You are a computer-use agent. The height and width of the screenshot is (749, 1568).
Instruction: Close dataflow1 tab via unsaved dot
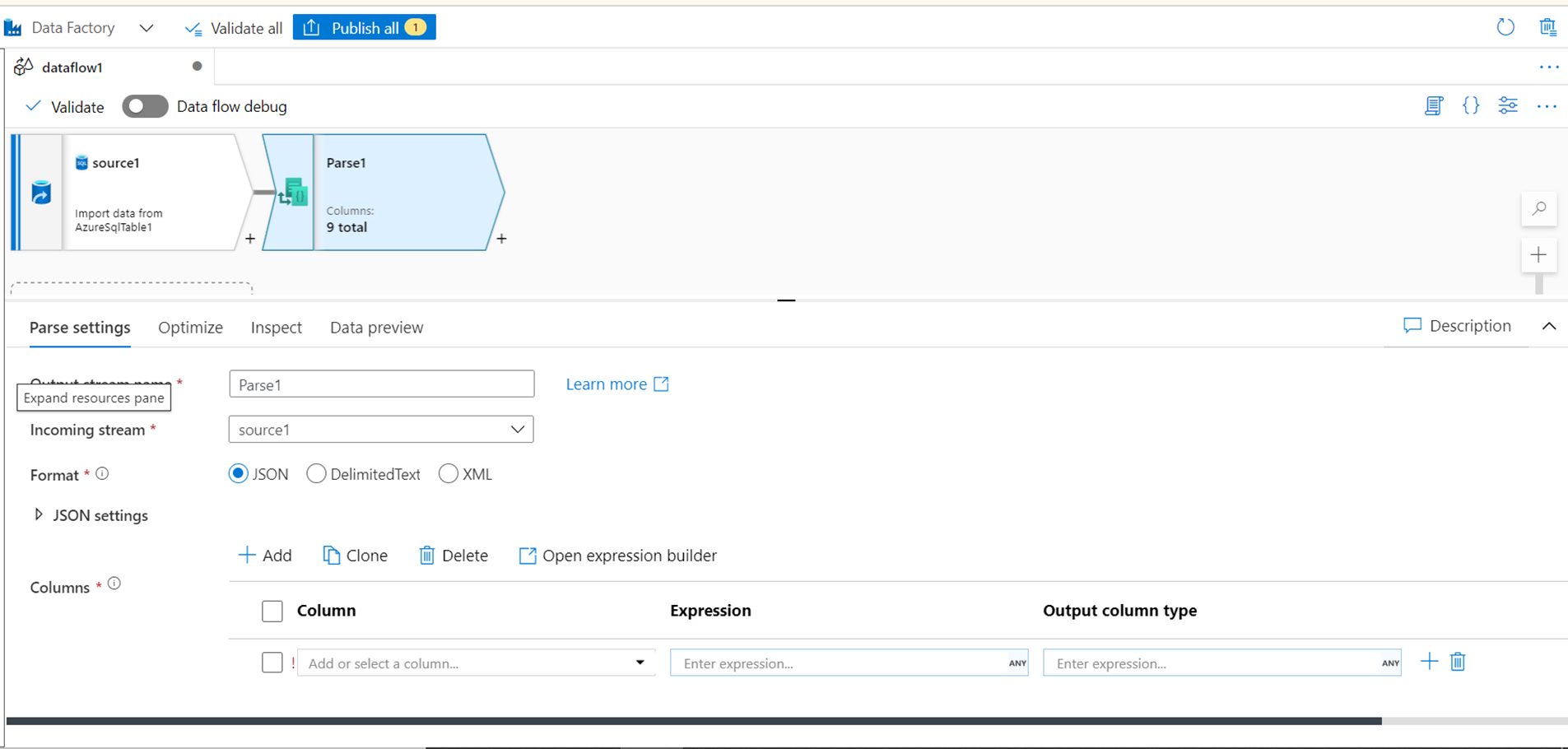tap(197, 67)
